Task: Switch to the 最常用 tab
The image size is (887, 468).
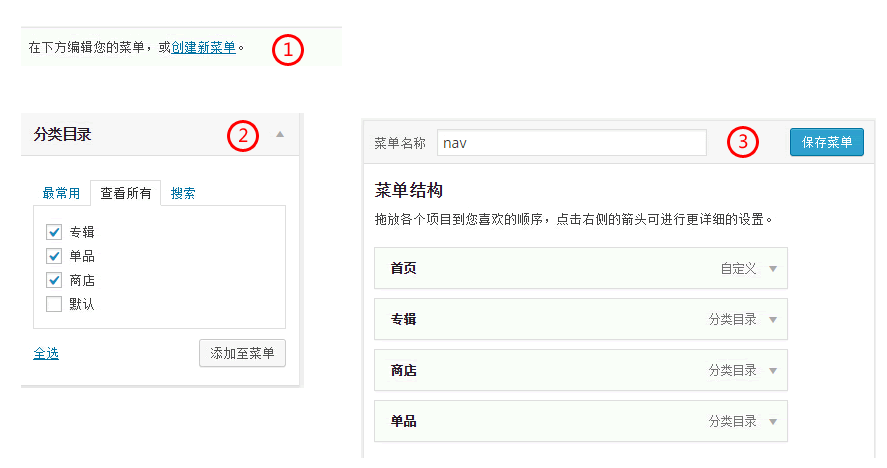Action: (x=61, y=194)
